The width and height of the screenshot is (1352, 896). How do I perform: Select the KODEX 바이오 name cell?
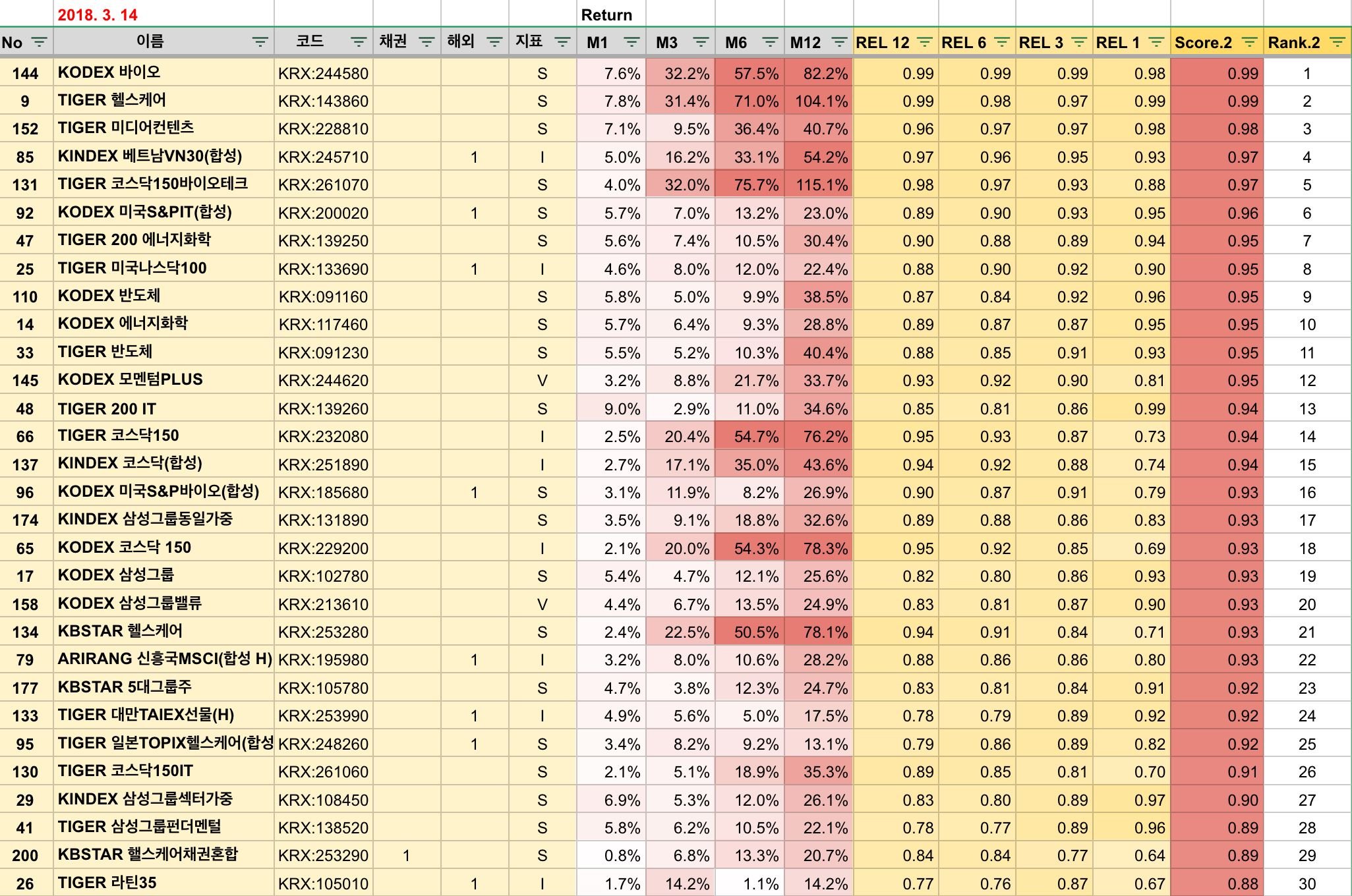point(163,73)
